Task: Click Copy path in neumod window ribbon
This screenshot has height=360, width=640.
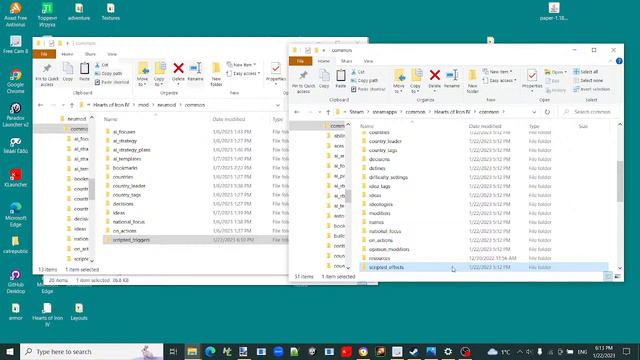Action: pos(109,73)
